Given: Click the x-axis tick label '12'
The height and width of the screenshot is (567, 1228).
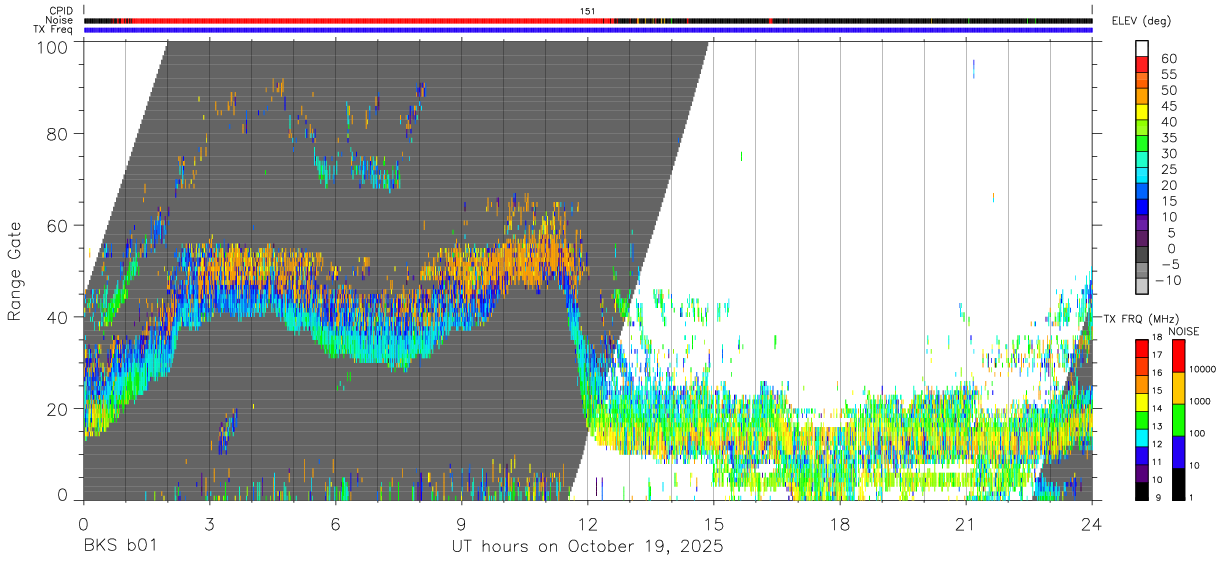Looking at the screenshot, I should pos(587,523).
